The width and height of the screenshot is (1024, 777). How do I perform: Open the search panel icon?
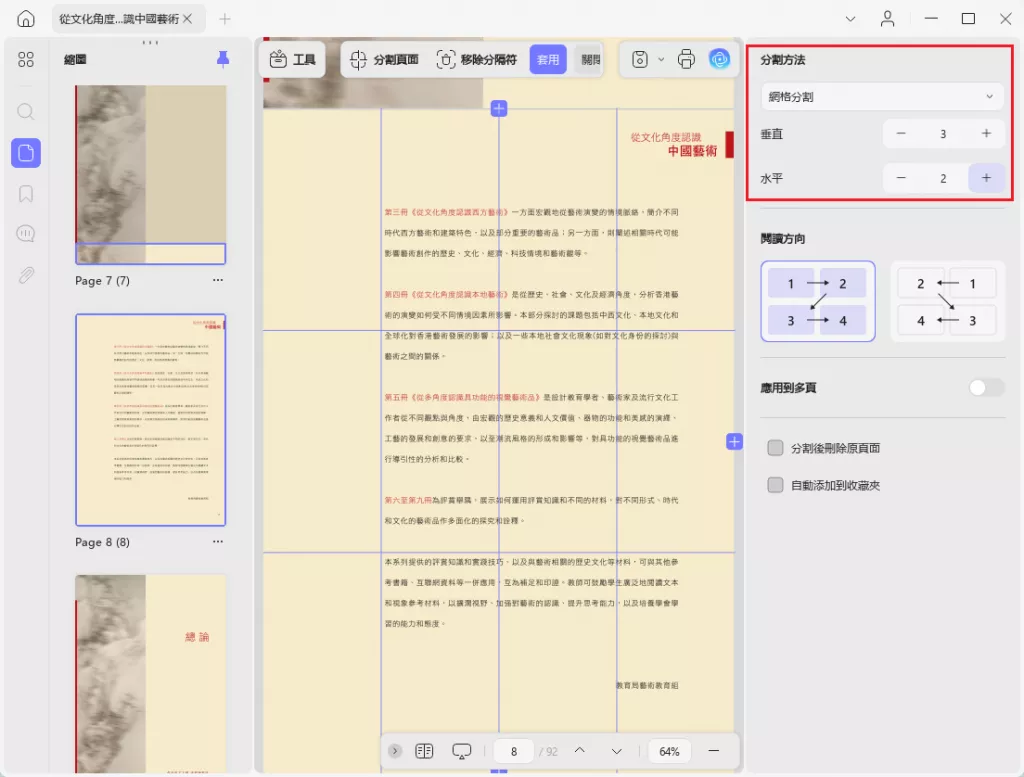coord(25,112)
